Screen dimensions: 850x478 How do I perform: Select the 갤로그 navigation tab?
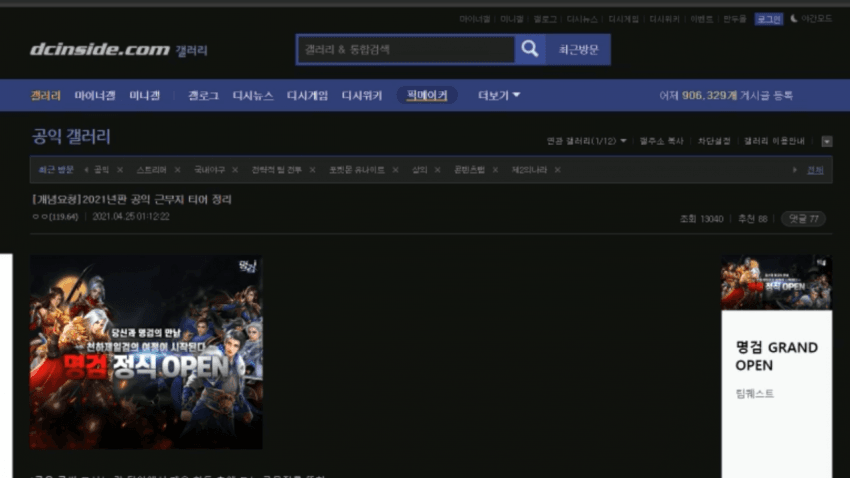click(203, 95)
